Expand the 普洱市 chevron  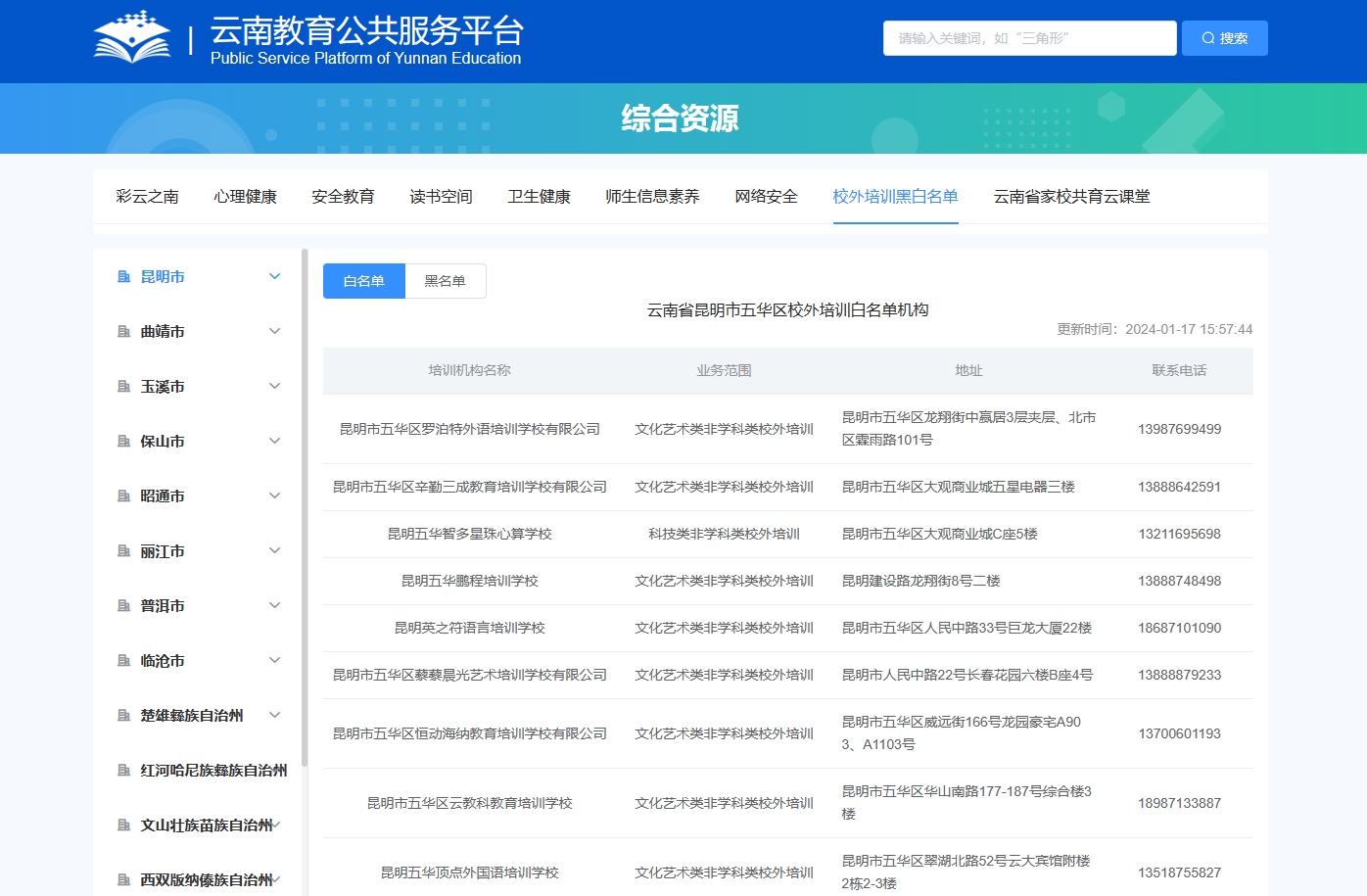pos(275,606)
